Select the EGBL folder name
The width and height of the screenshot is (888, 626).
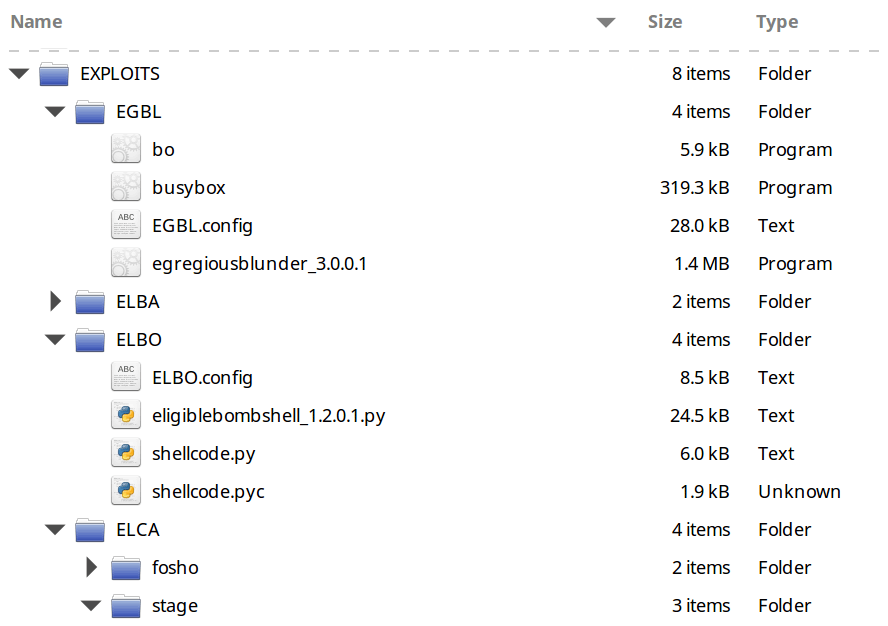(138, 112)
